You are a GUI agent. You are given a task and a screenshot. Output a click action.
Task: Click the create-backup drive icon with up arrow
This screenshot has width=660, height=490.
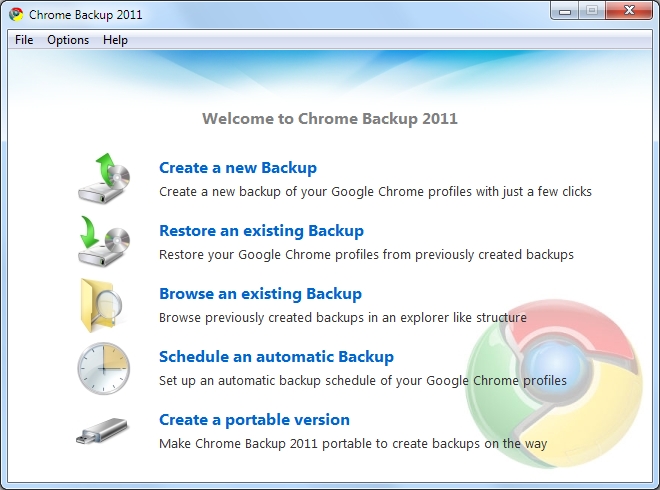click(x=104, y=178)
